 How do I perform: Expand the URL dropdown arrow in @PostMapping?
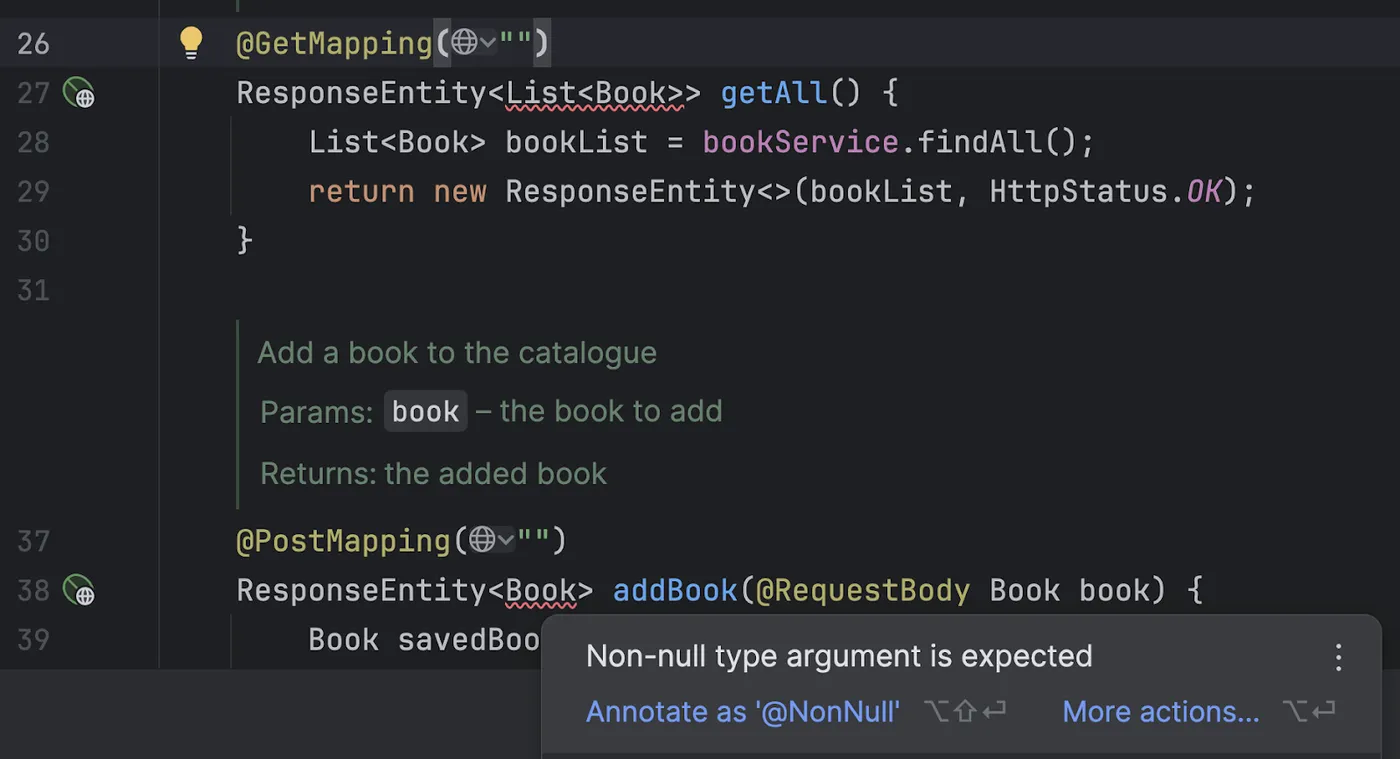[x=506, y=541]
